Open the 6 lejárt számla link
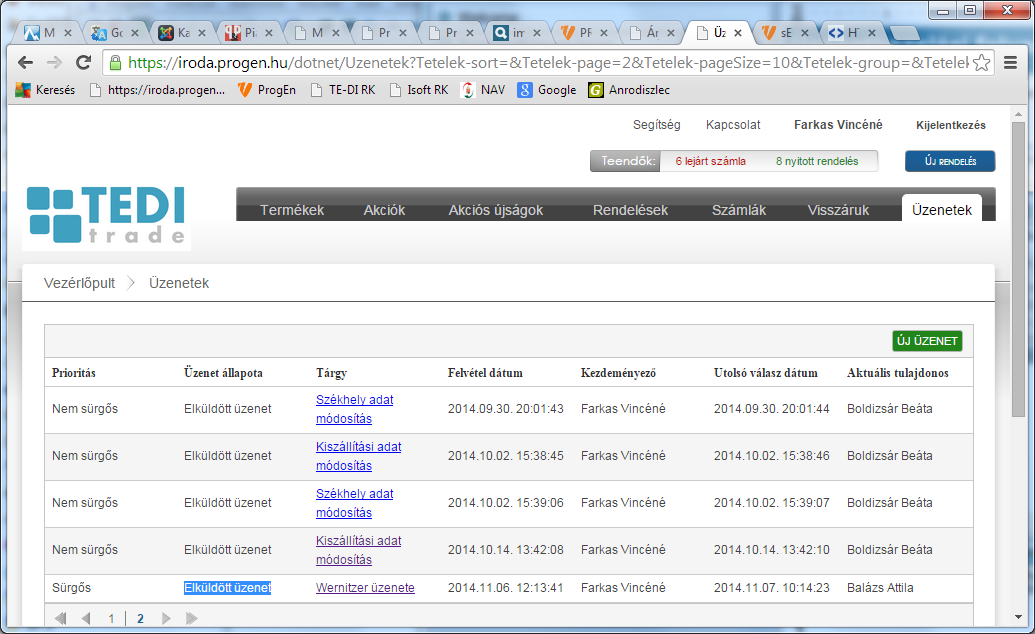 coord(710,161)
